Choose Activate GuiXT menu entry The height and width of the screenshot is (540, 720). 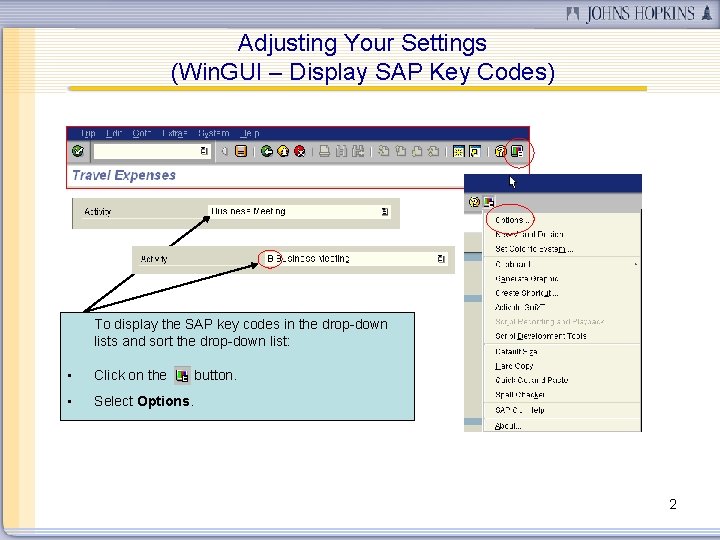520,307
